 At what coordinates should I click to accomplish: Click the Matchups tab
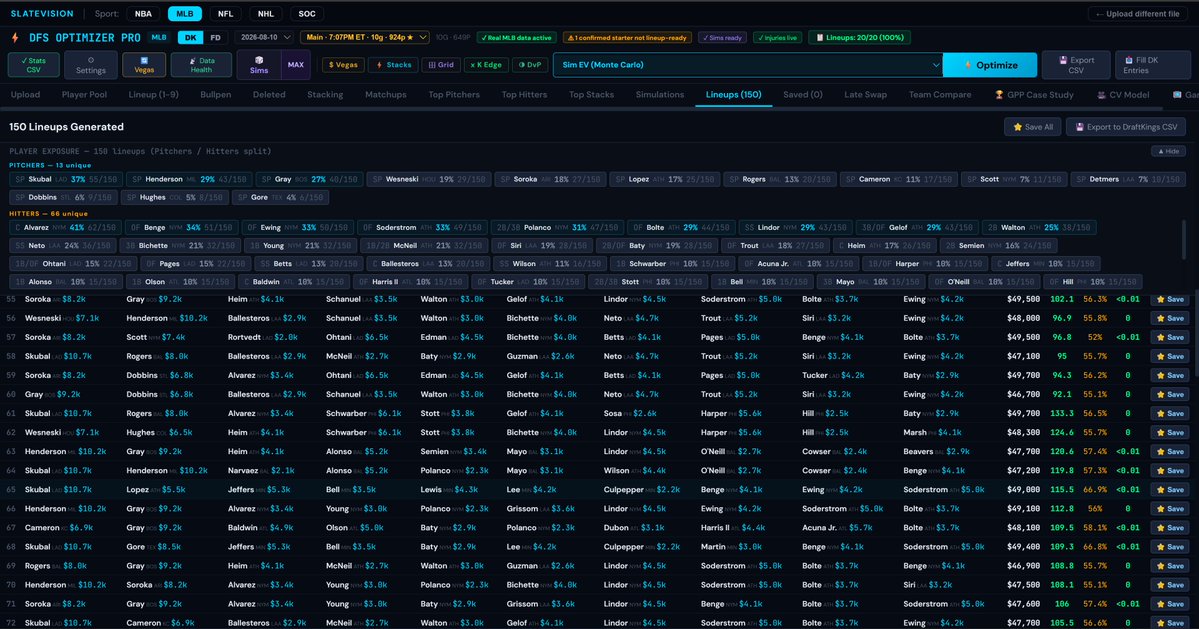pos(385,95)
